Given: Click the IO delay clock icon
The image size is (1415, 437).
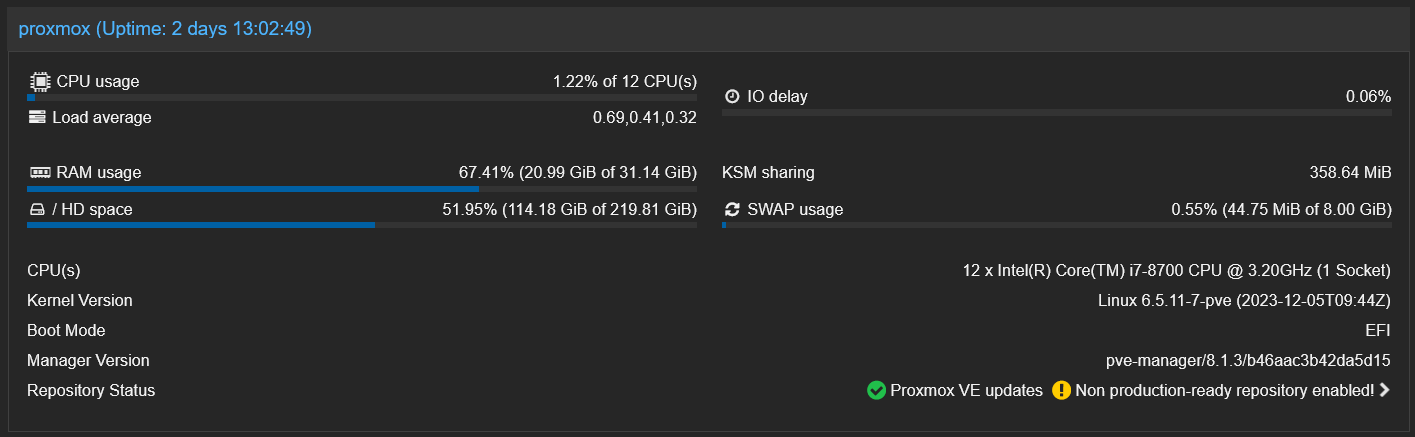Looking at the screenshot, I should (732, 96).
